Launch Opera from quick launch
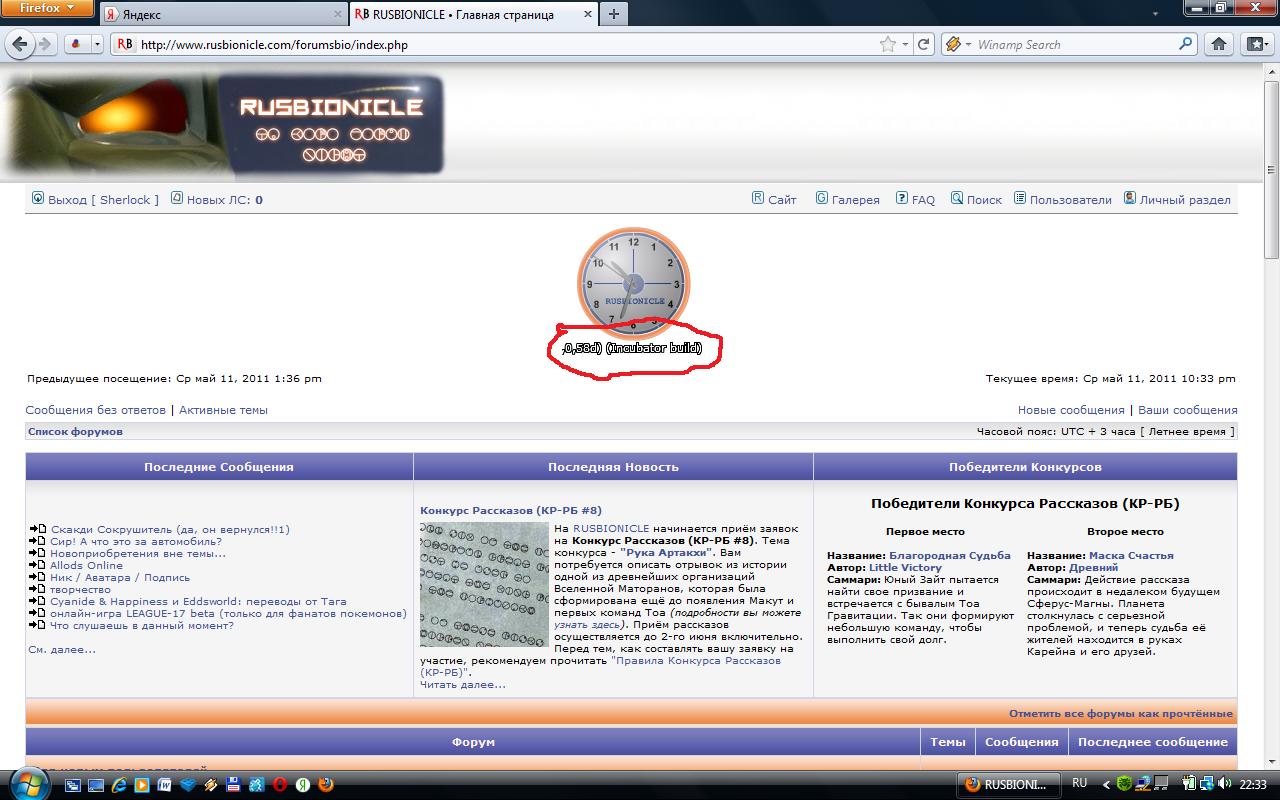 (281, 785)
